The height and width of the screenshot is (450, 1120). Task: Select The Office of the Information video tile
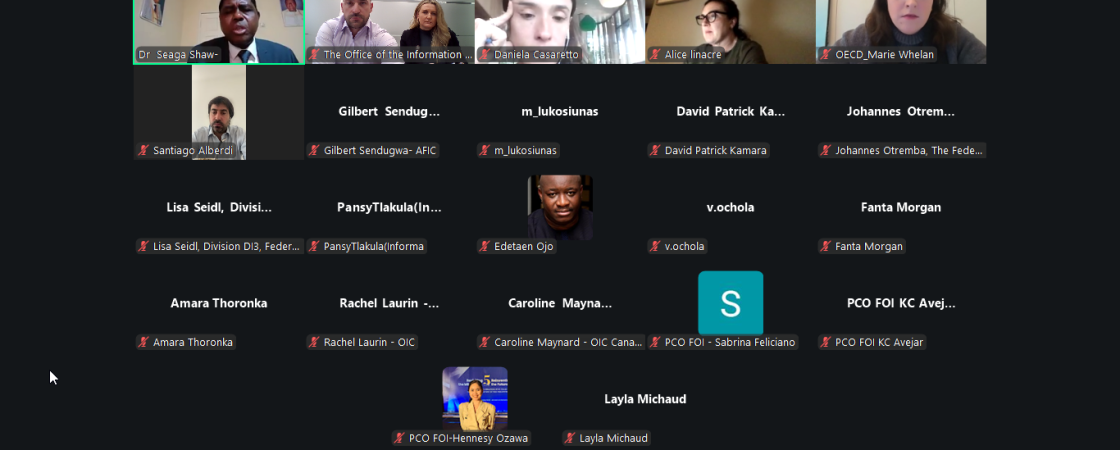click(x=389, y=31)
